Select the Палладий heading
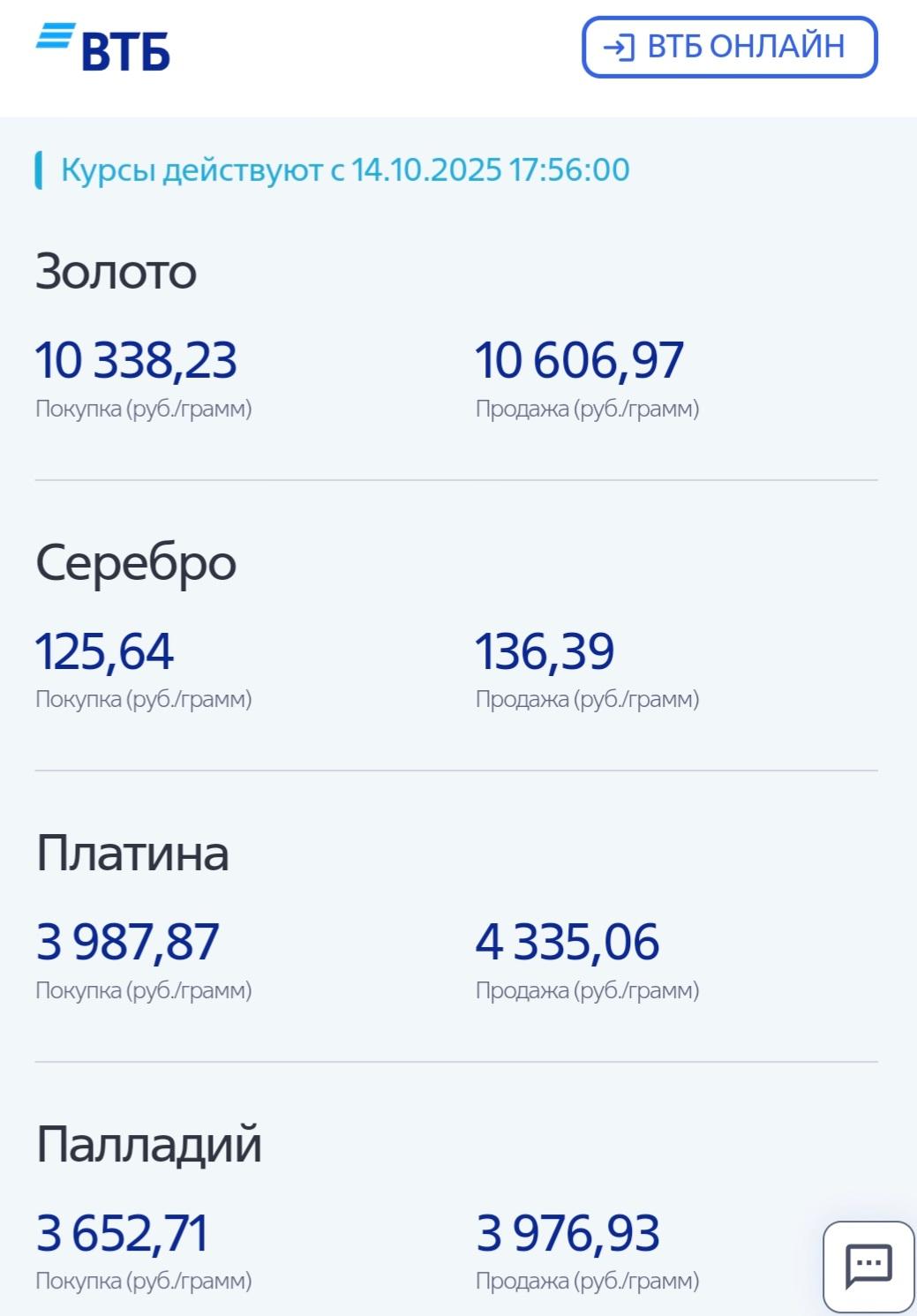This screenshot has height=1316, width=917. [x=149, y=1145]
